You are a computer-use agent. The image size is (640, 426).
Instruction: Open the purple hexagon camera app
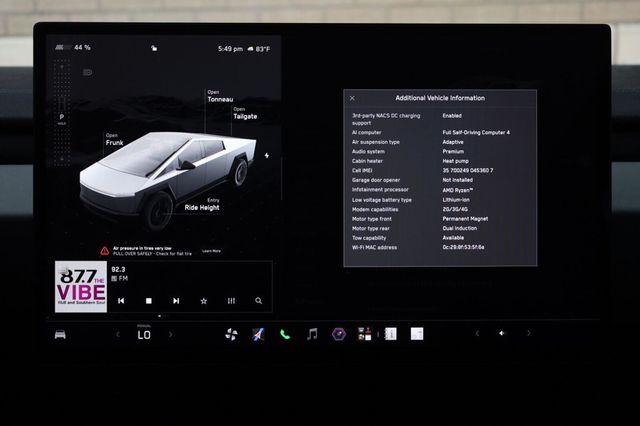(339, 334)
